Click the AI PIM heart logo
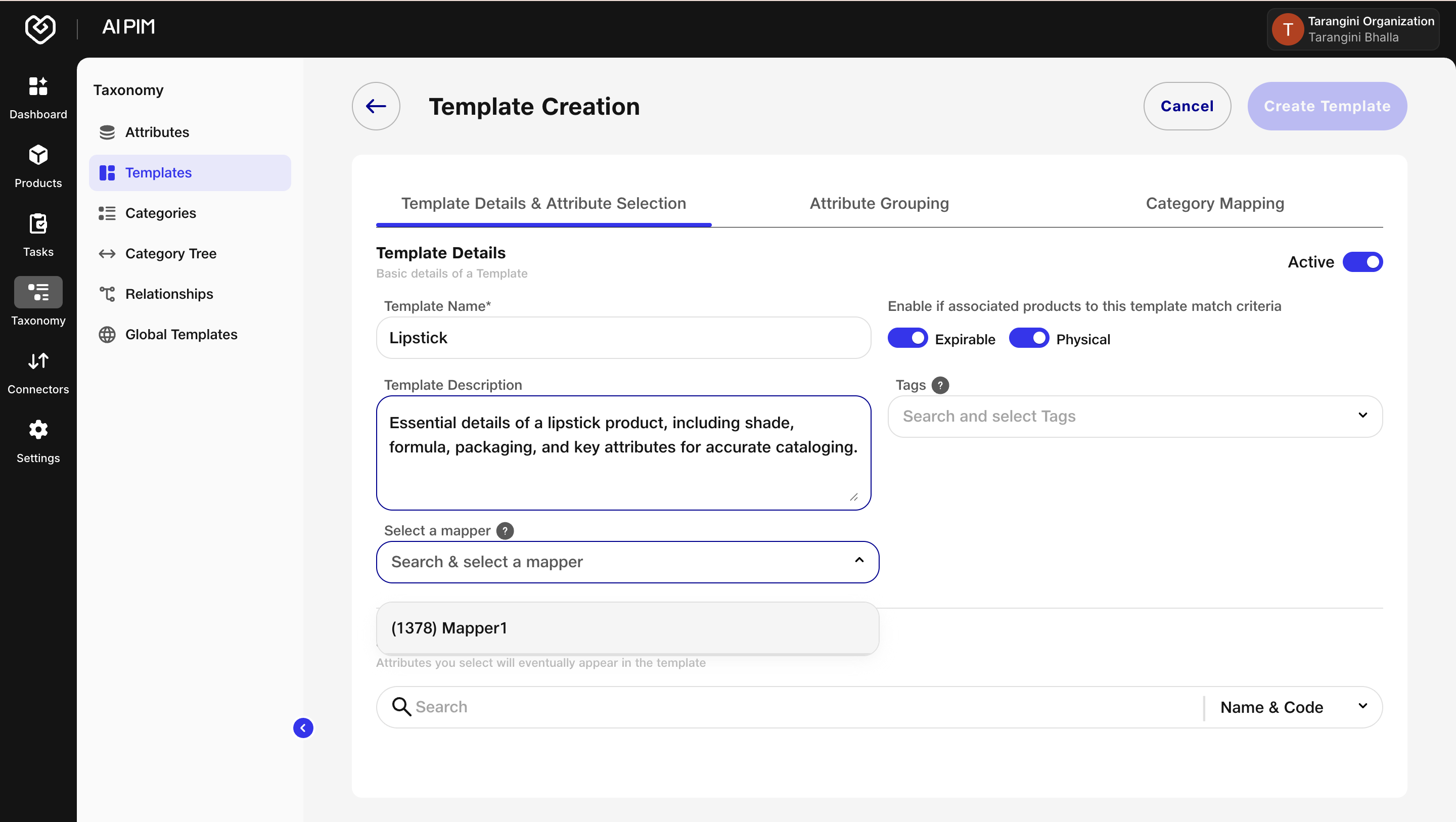 click(40, 28)
